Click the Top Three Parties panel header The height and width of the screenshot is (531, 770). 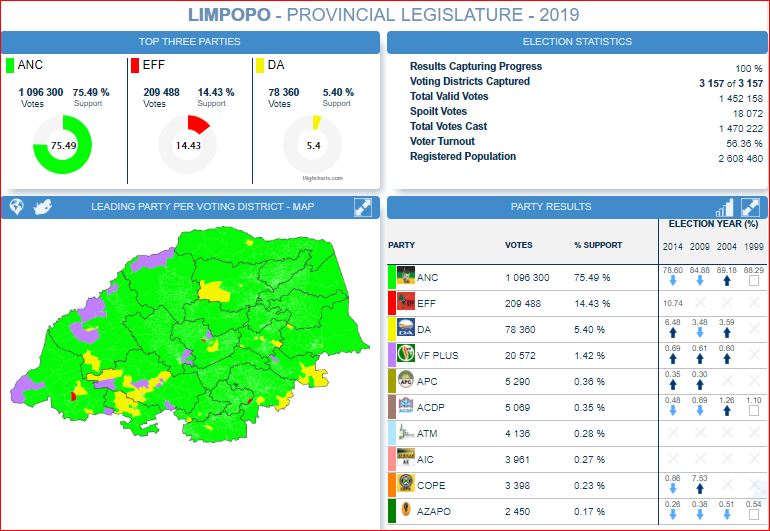click(x=190, y=42)
